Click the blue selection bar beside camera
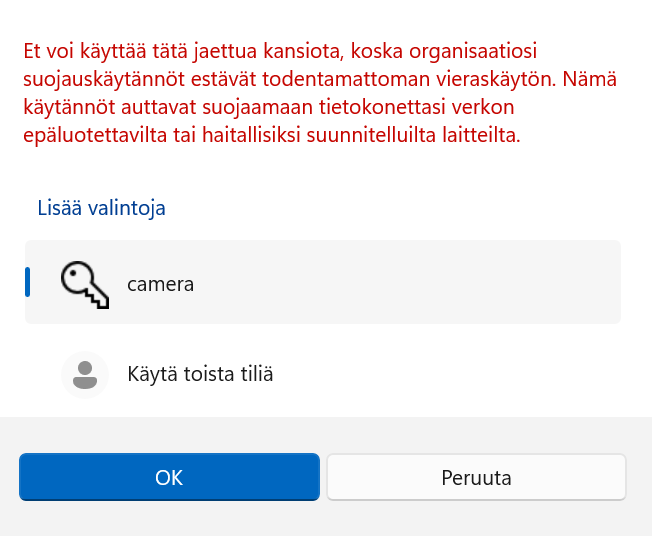652x536 pixels. coord(28,282)
